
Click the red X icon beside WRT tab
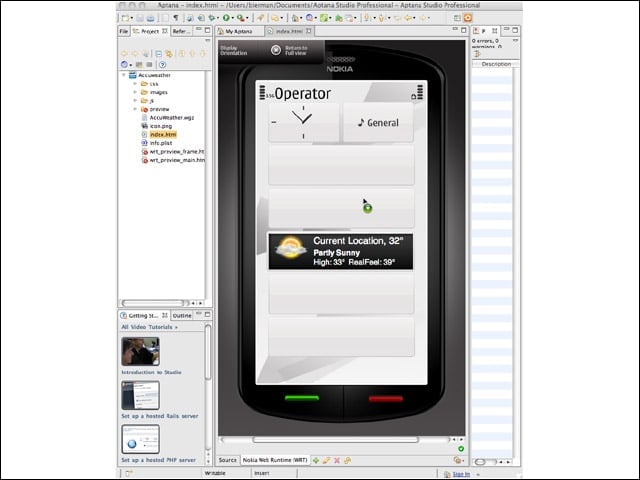(x=337, y=460)
